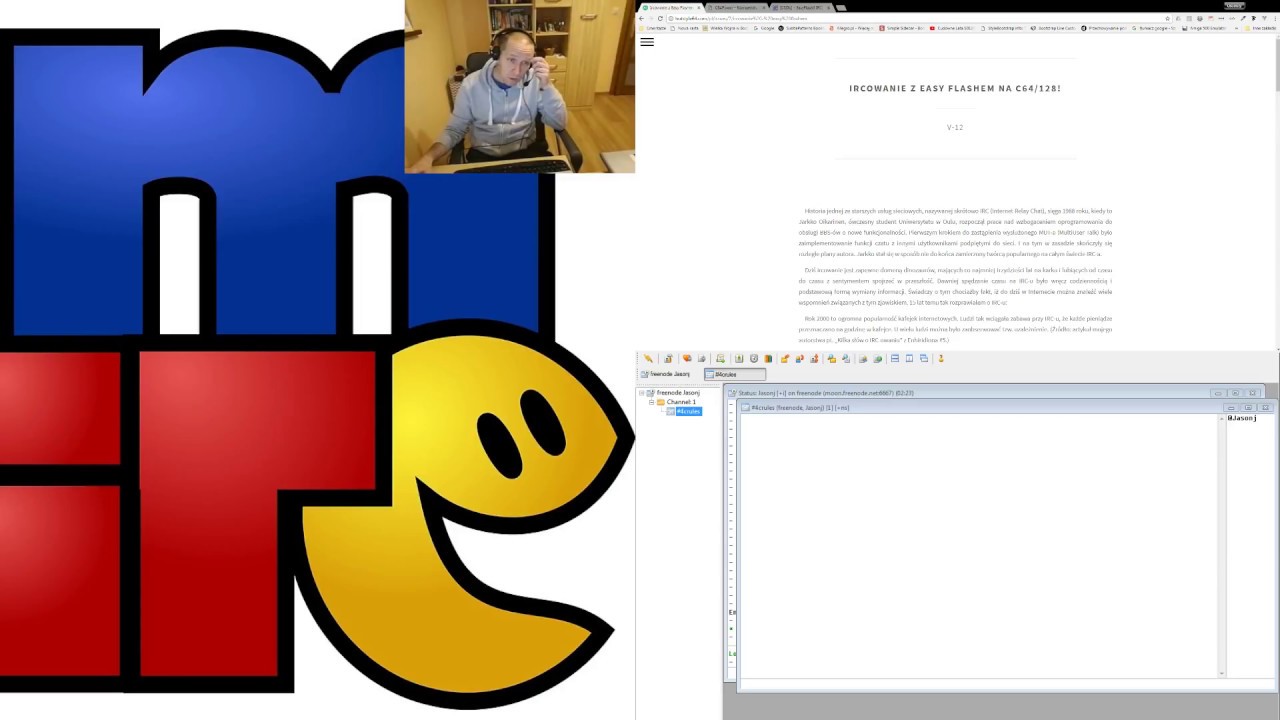Cascade mIRC windows via toolbar icon
Viewport: 1280px width, 720px height.
coord(924,358)
